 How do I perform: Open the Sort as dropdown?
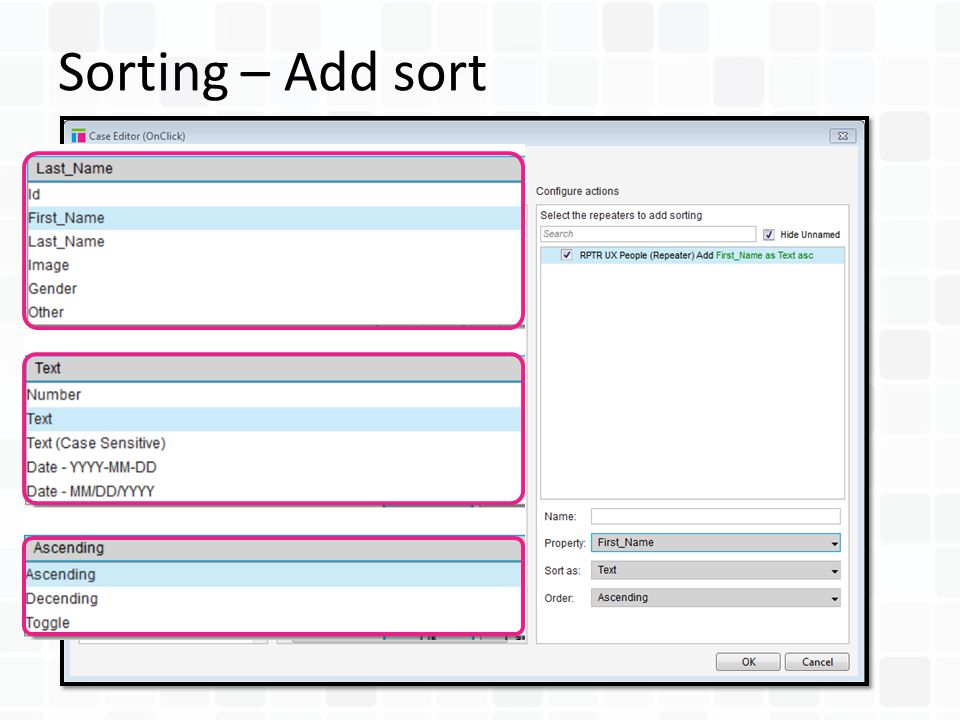point(715,570)
